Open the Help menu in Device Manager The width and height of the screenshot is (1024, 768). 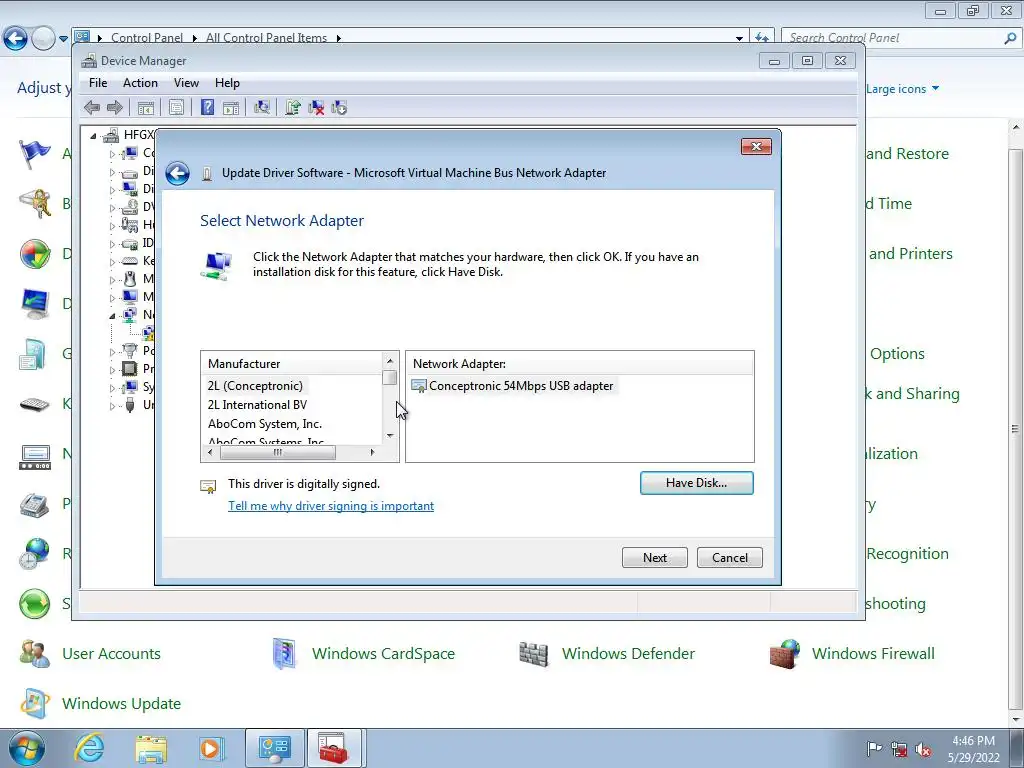pyautogui.click(x=227, y=83)
